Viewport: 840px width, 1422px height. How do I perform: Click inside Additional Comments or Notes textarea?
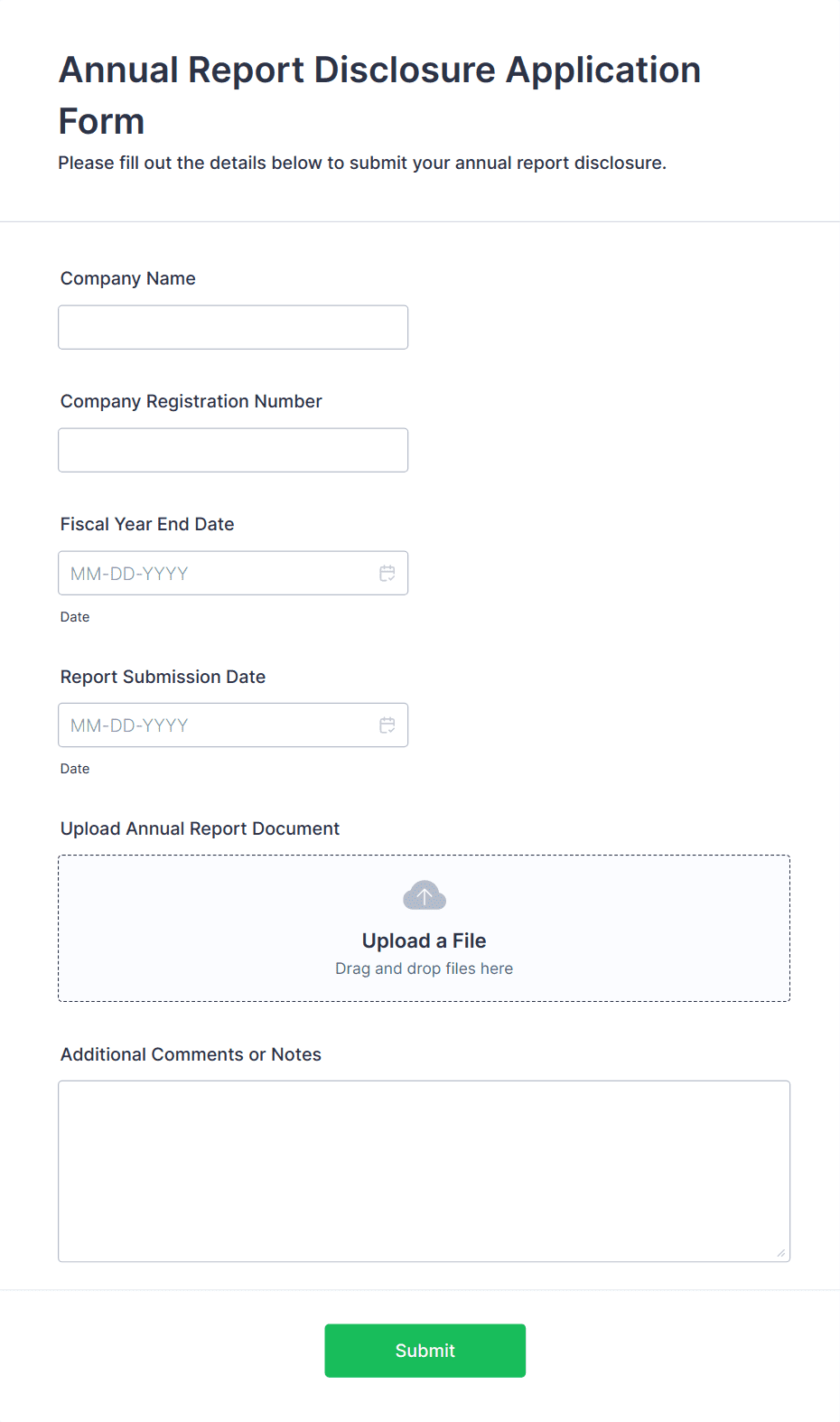(425, 1171)
